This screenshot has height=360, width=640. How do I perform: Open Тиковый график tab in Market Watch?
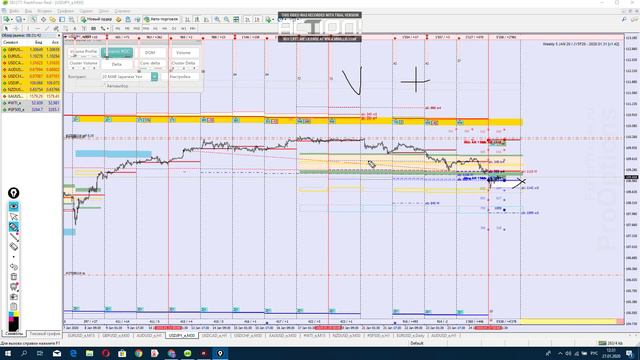point(45,333)
